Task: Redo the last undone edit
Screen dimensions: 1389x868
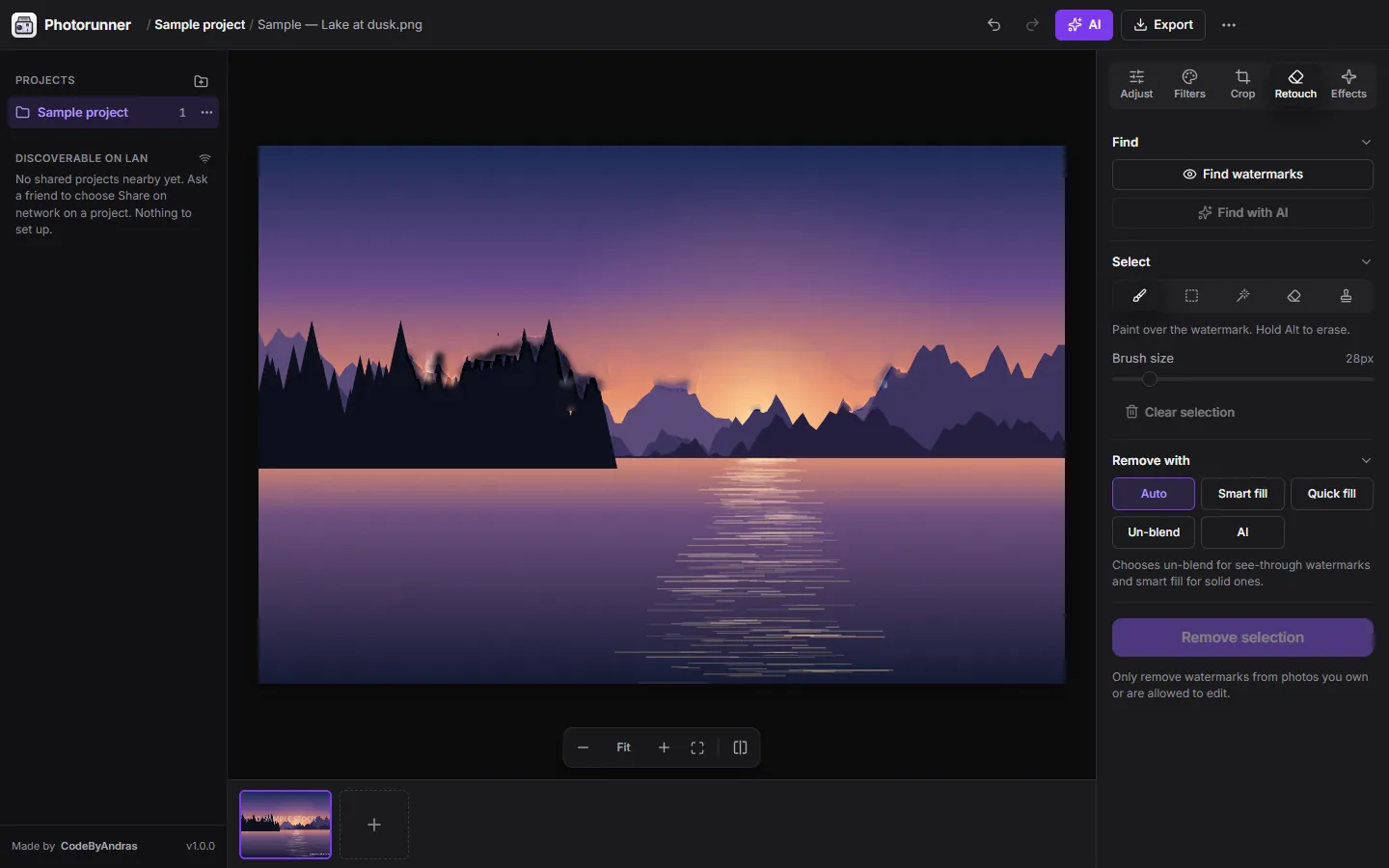Action: 1032,25
